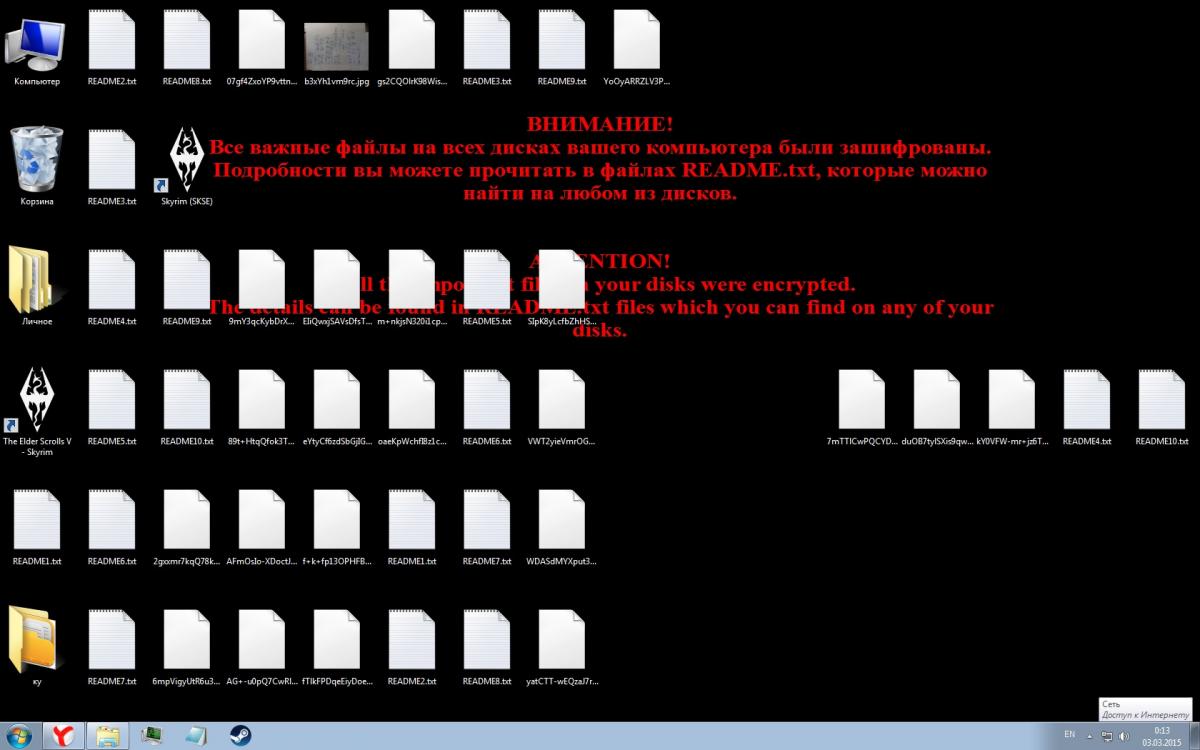Open Windows Explorer from the taskbar

(108, 736)
